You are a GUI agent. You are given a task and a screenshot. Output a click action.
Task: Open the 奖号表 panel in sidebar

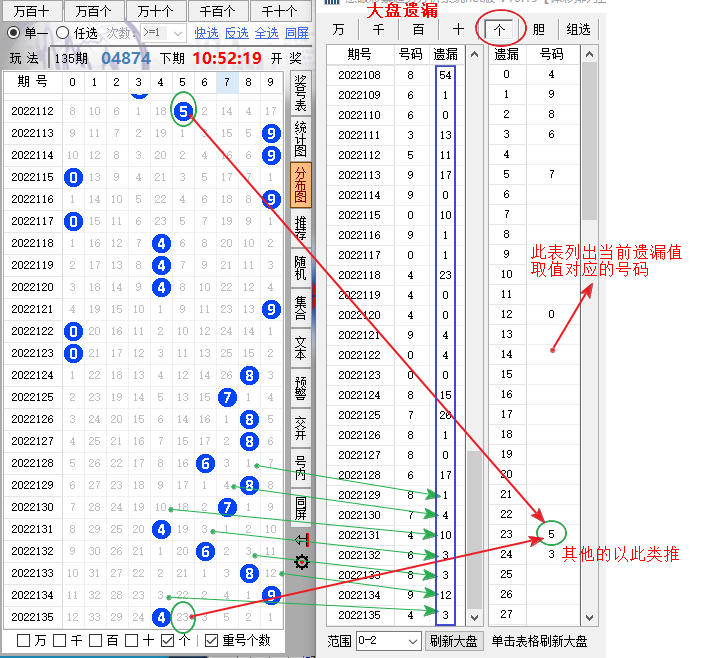point(301,95)
